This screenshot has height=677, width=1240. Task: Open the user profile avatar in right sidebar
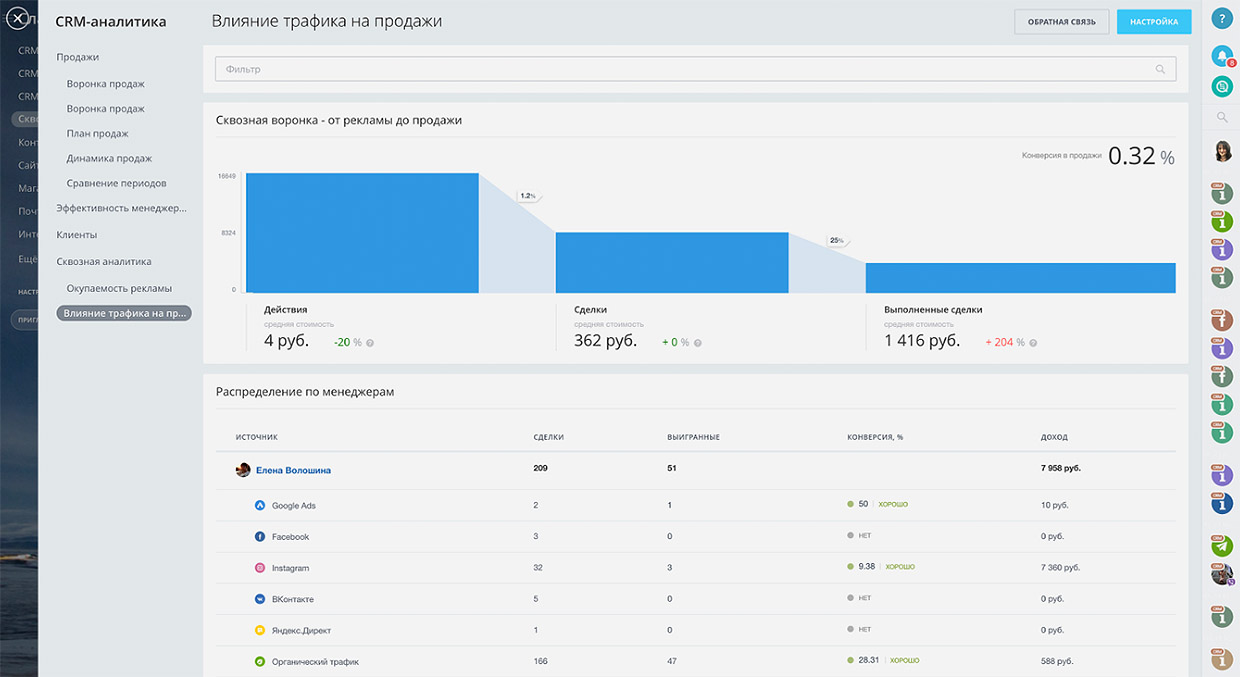(x=1221, y=151)
